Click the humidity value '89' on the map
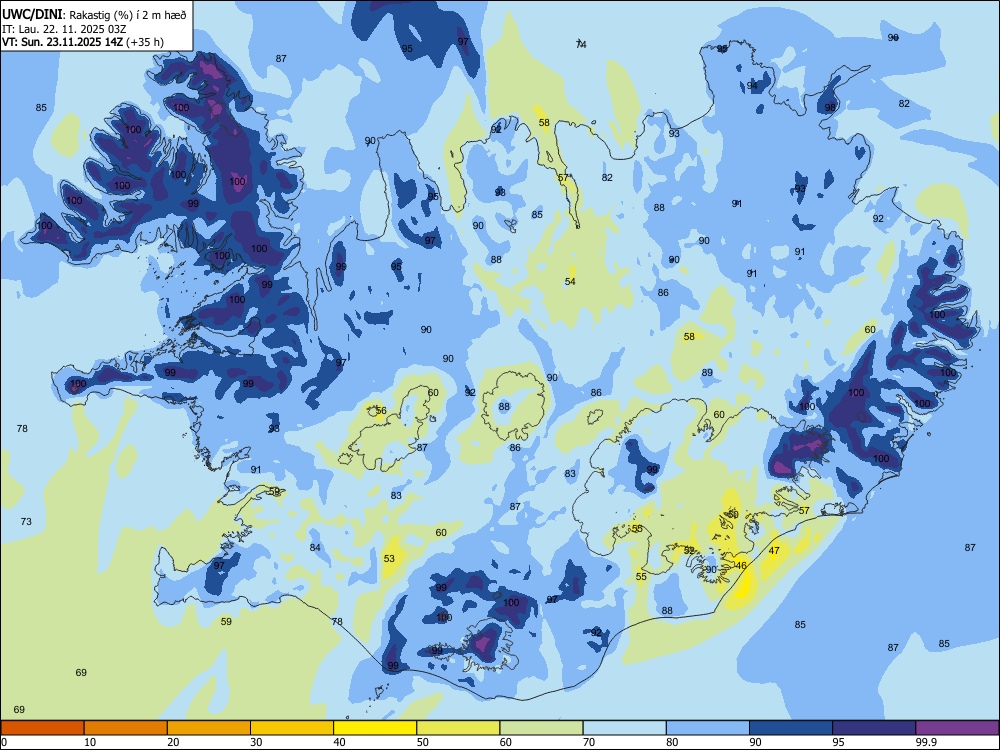This screenshot has width=1000, height=750. coord(707,372)
